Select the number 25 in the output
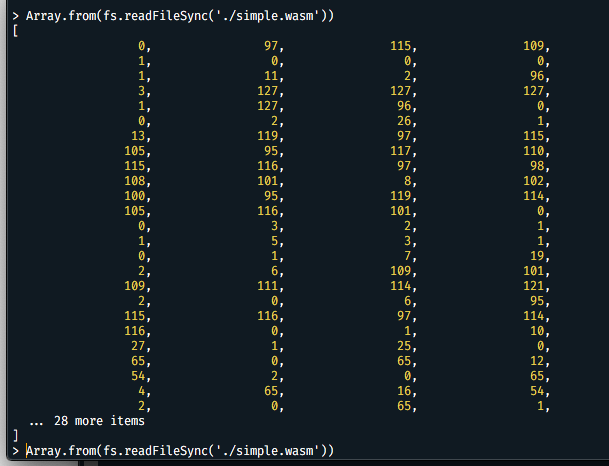609x466 pixels. (406, 345)
